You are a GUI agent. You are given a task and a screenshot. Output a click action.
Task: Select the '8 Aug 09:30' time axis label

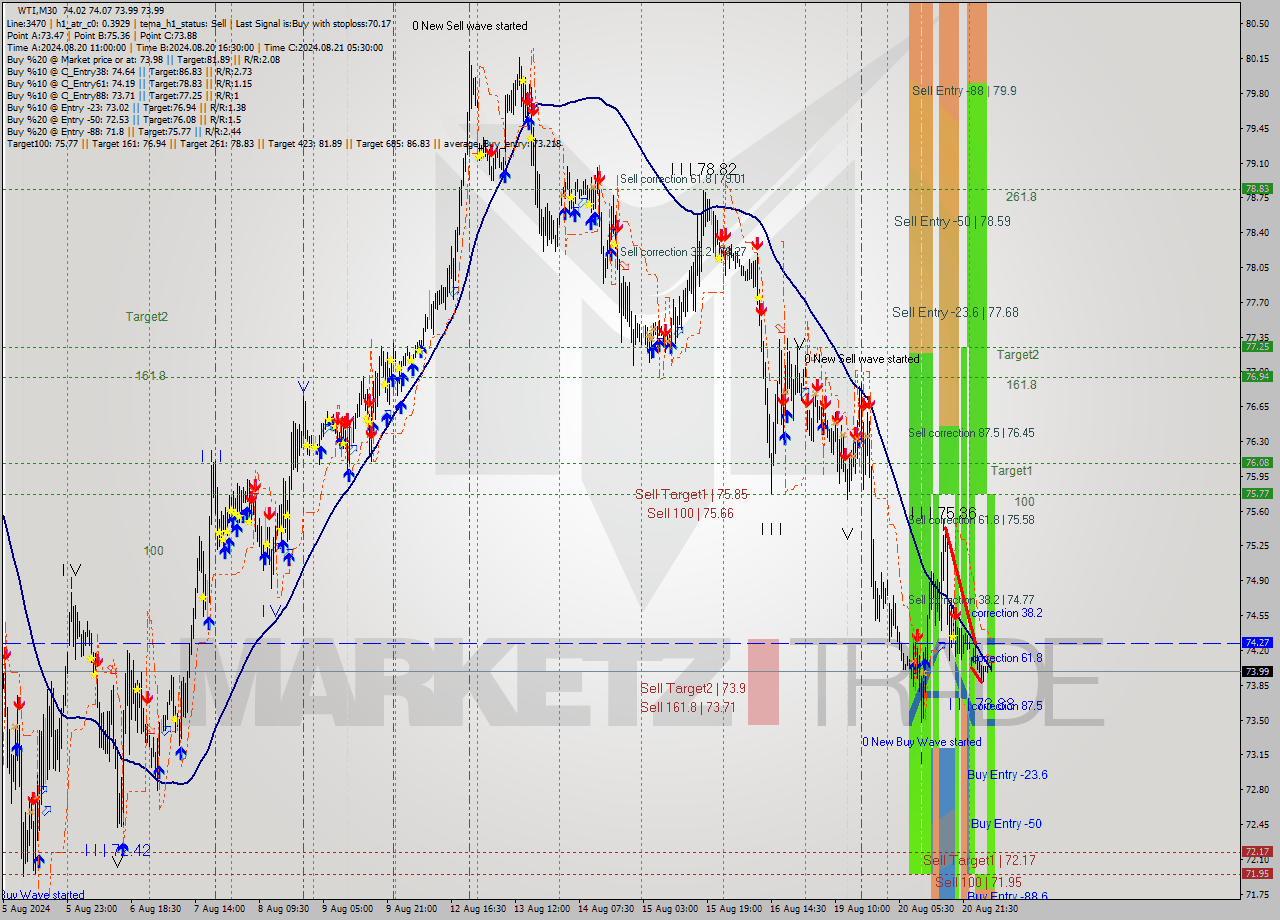[x=284, y=910]
